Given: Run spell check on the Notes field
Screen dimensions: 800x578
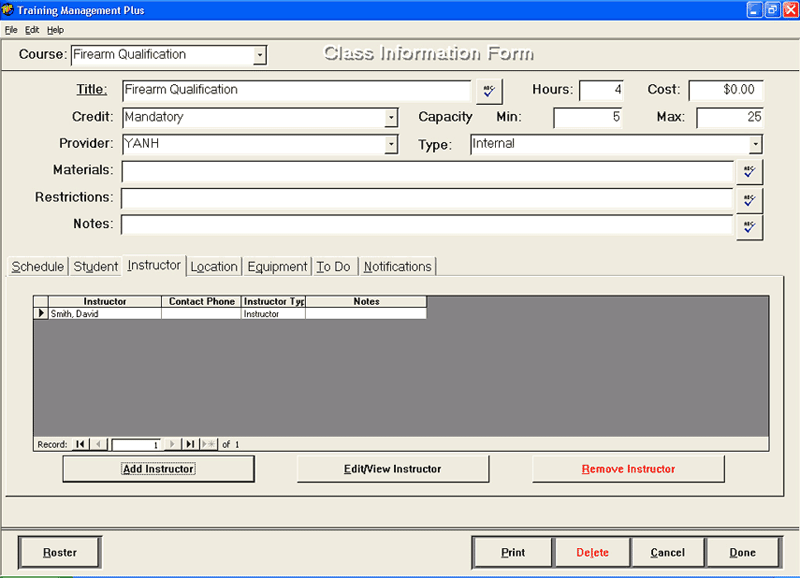Looking at the screenshot, I should (750, 226).
